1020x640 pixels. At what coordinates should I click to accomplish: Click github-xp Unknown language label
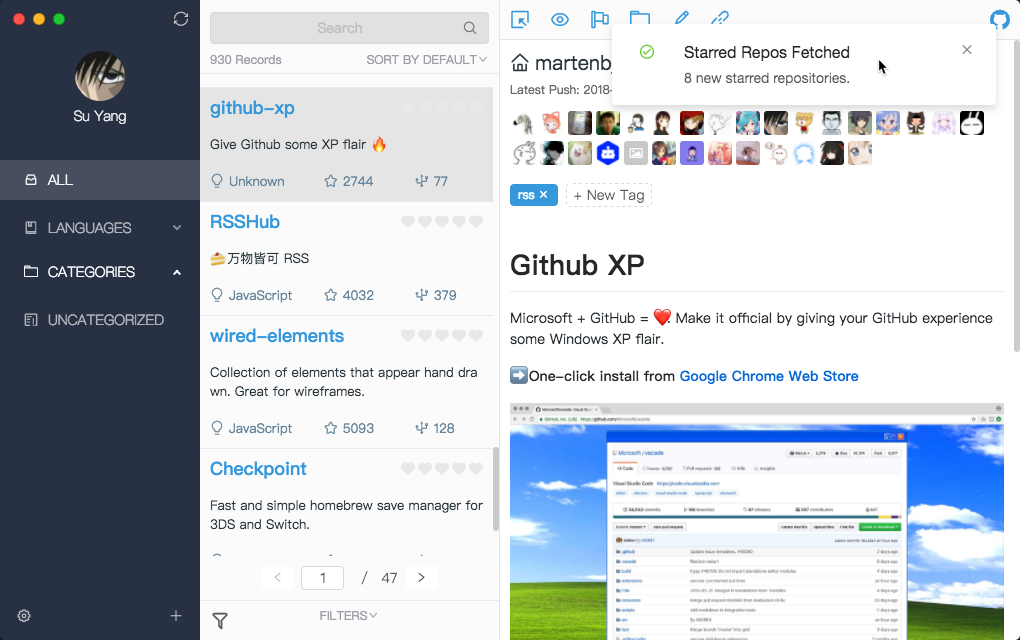coord(248,181)
